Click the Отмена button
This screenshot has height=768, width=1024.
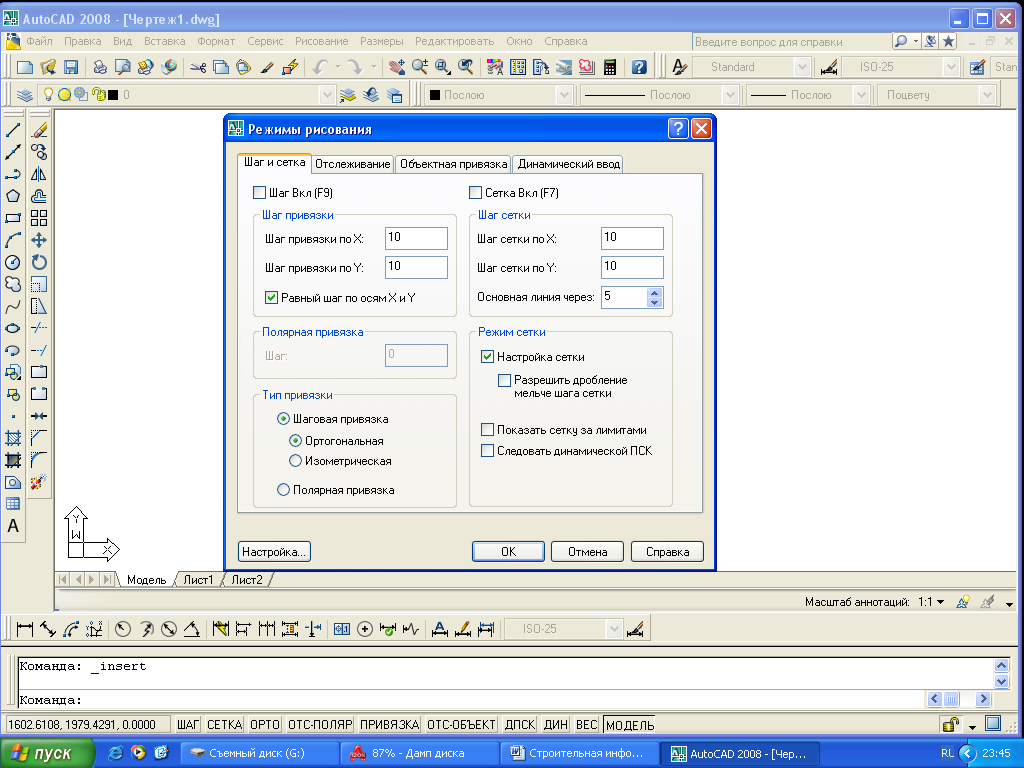pos(587,552)
